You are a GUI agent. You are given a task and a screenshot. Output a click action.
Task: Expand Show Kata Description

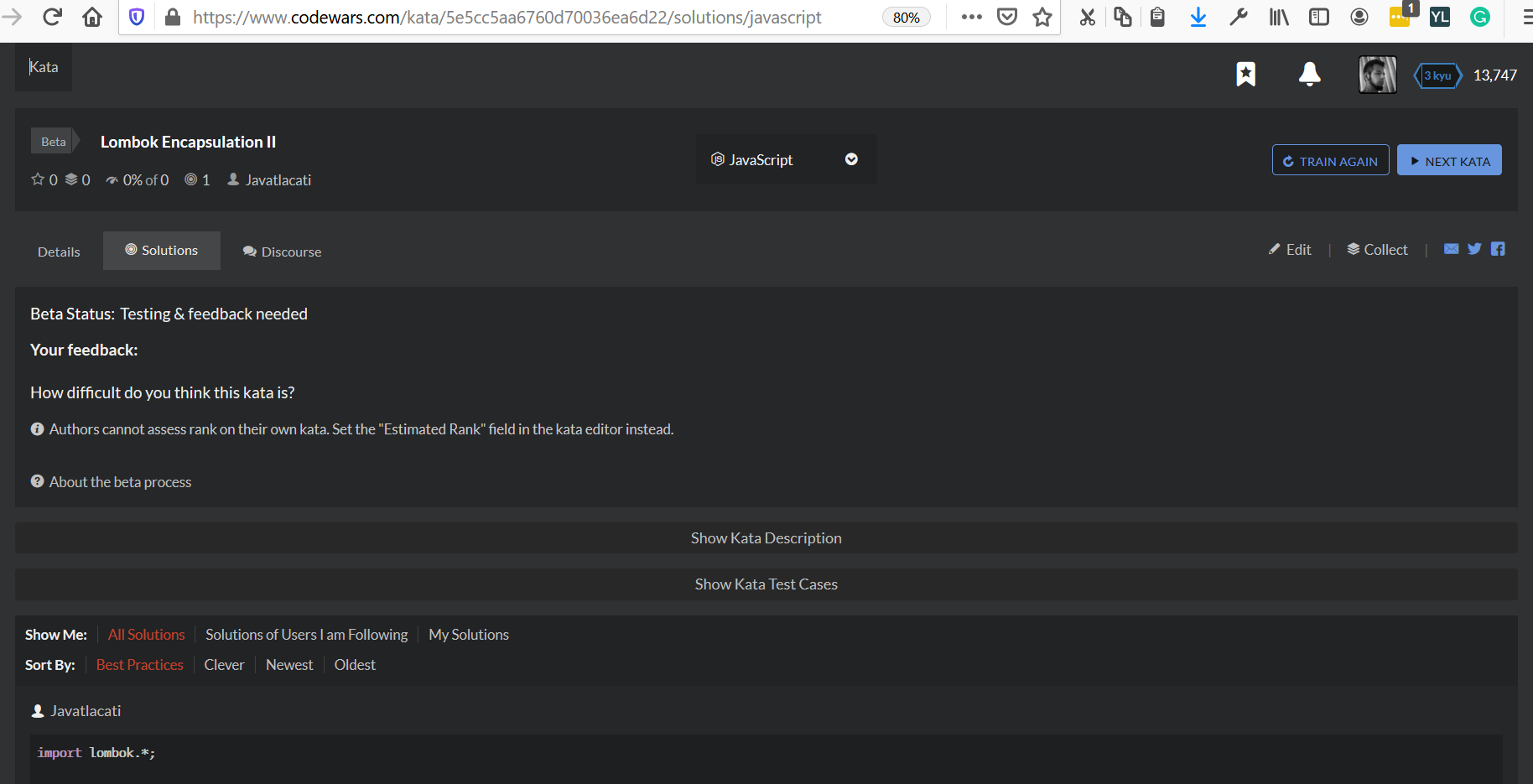(766, 538)
